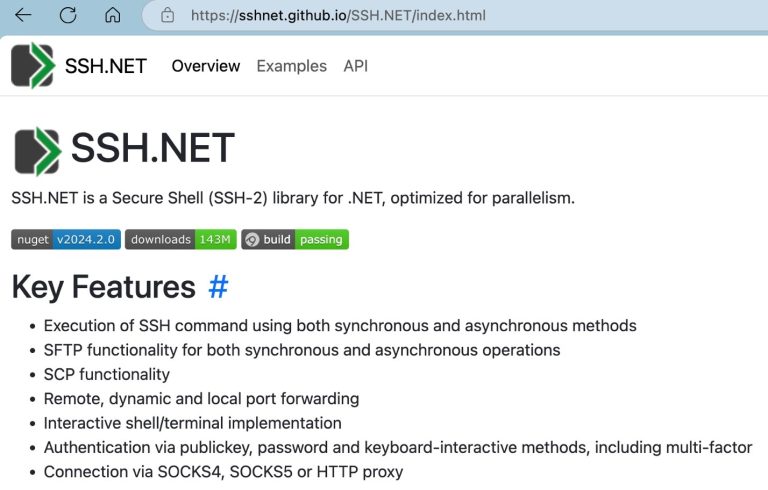This screenshot has height=490, width=768.
Task: Click the SSH.NET navbar logo icon
Action: [x=32, y=66]
